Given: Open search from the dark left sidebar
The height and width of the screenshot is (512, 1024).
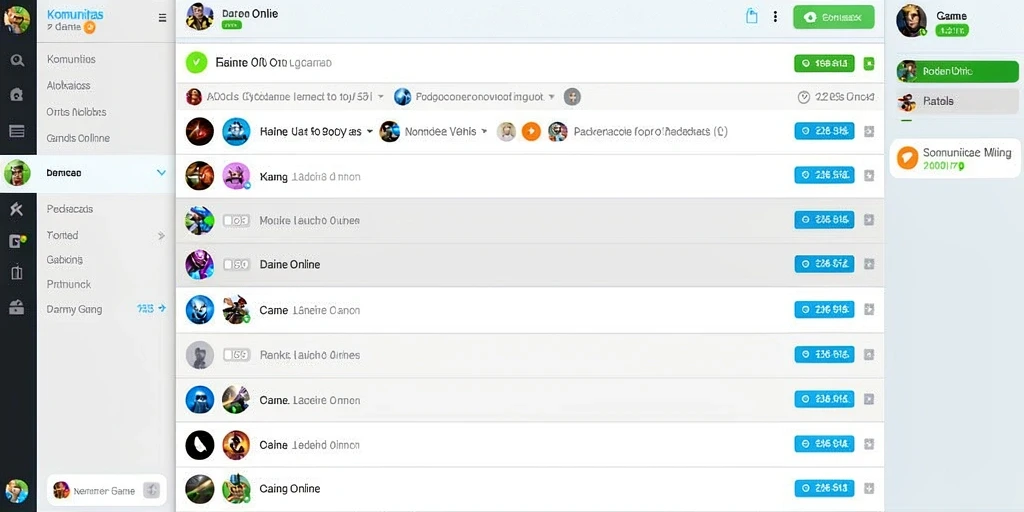Looking at the screenshot, I should (x=18, y=60).
